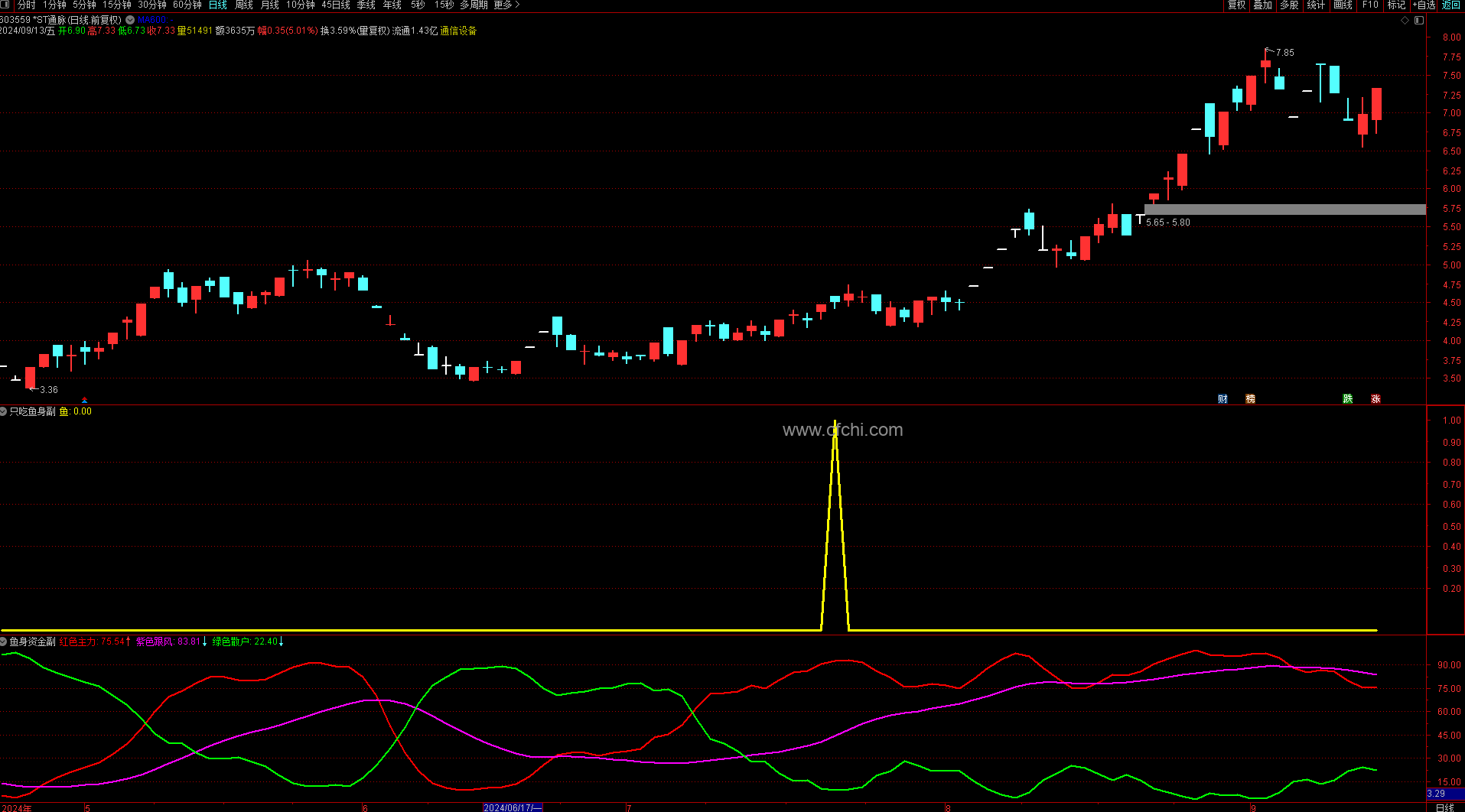The height and width of the screenshot is (812, 1465).
Task: Click the 换3.59%(量复权) turnover text
Action: 355,31
